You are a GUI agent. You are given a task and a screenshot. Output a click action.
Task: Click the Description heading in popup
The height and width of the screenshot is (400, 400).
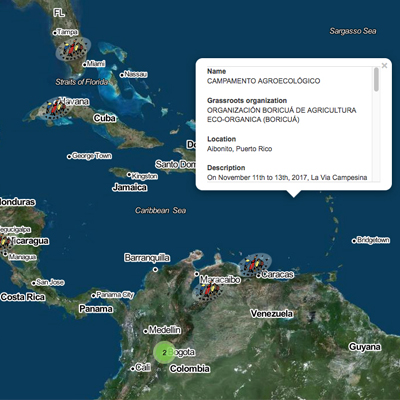click(226, 168)
